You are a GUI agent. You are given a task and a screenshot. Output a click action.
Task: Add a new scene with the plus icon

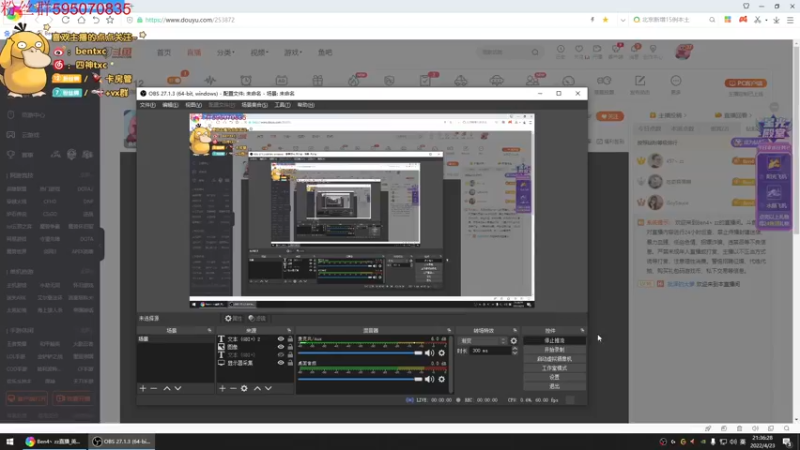pos(143,388)
